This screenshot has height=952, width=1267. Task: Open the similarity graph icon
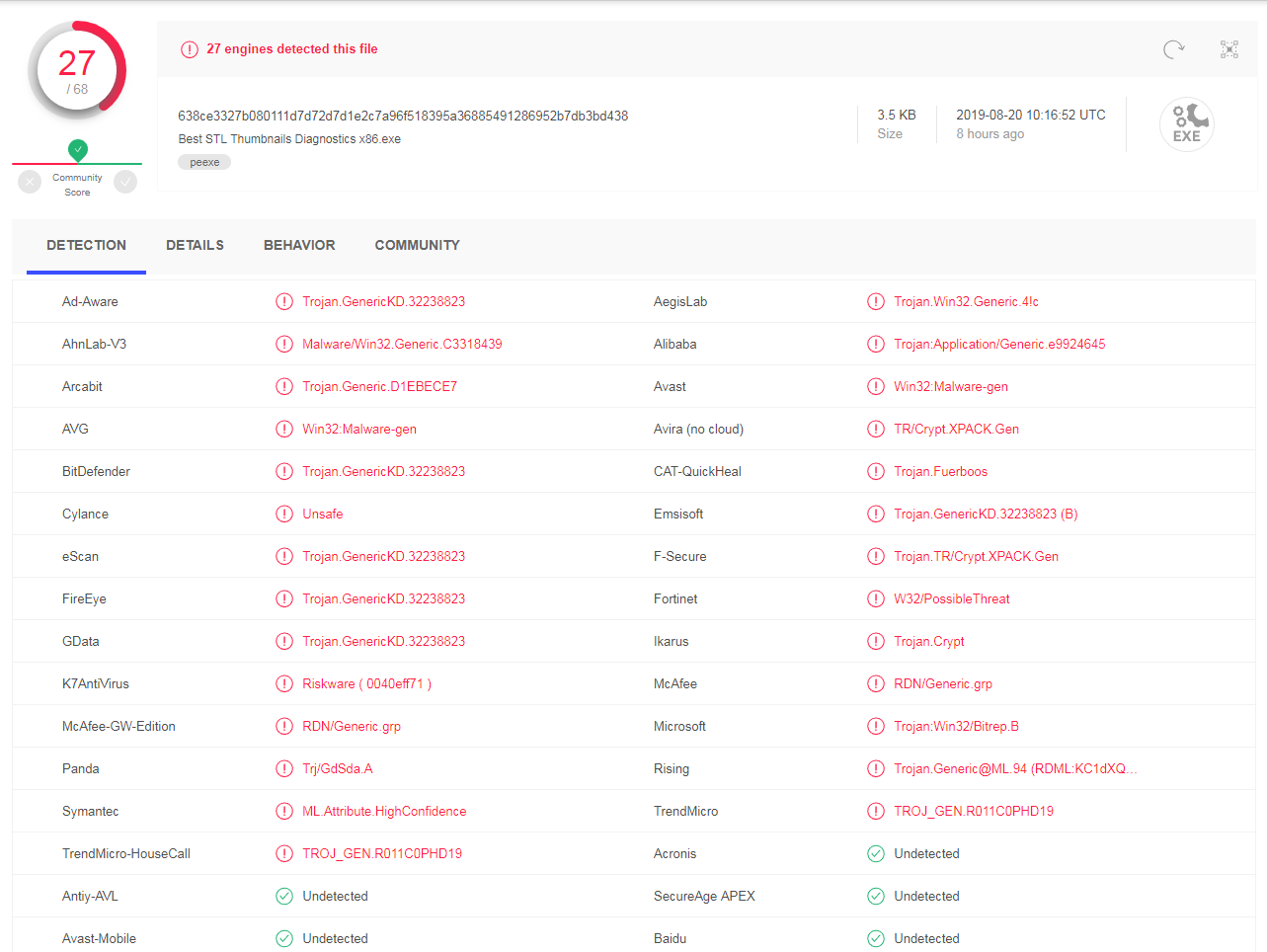click(x=1229, y=49)
